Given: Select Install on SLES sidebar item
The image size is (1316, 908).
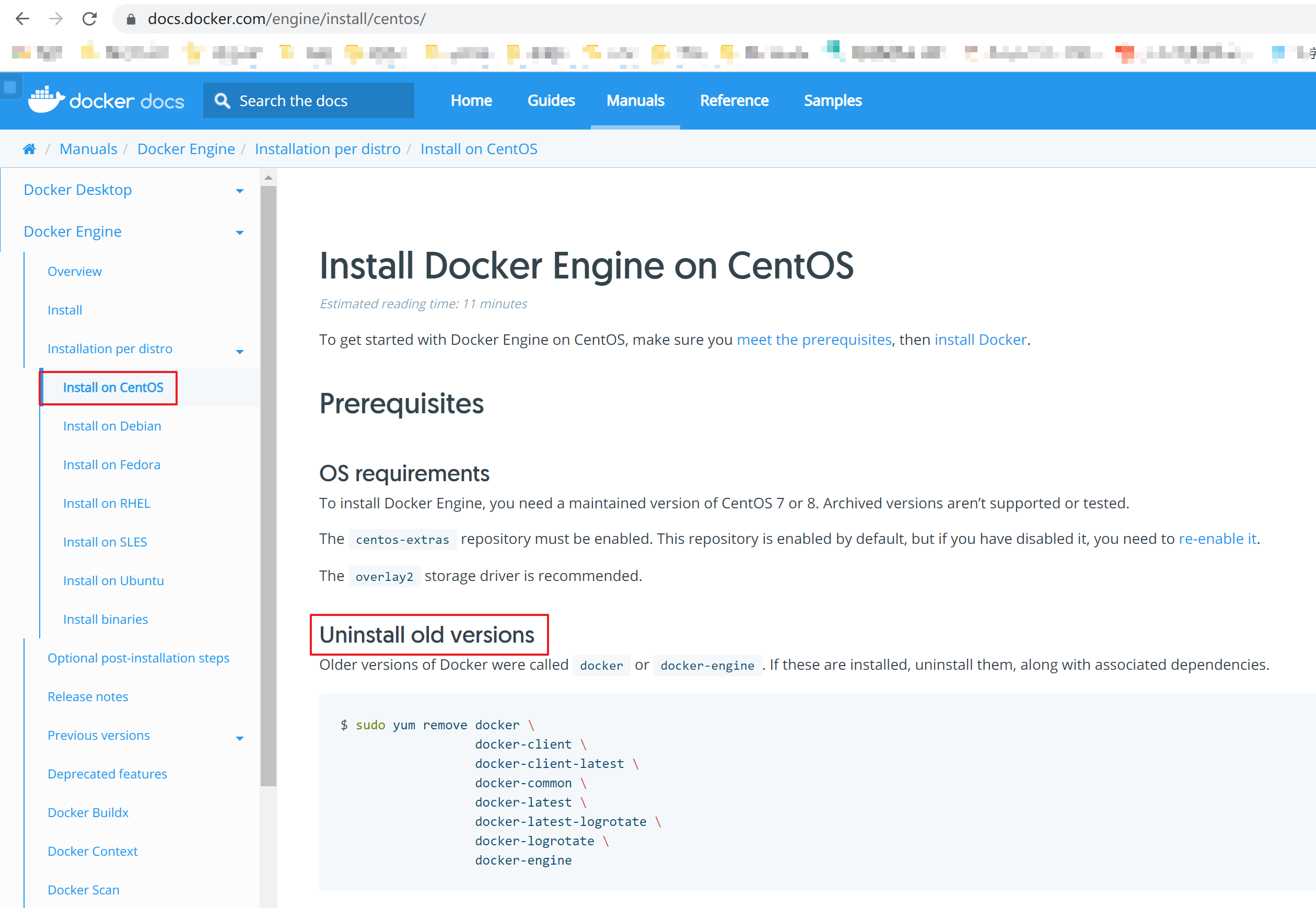Looking at the screenshot, I should coord(104,542).
